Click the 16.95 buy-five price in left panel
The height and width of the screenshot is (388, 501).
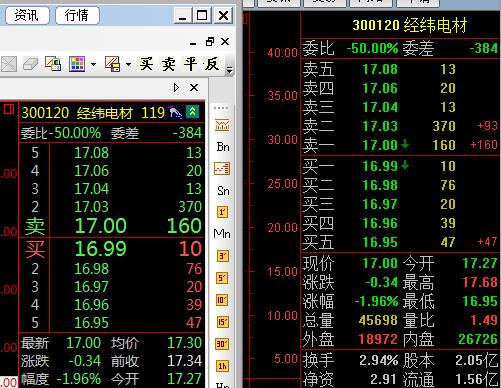92,323
